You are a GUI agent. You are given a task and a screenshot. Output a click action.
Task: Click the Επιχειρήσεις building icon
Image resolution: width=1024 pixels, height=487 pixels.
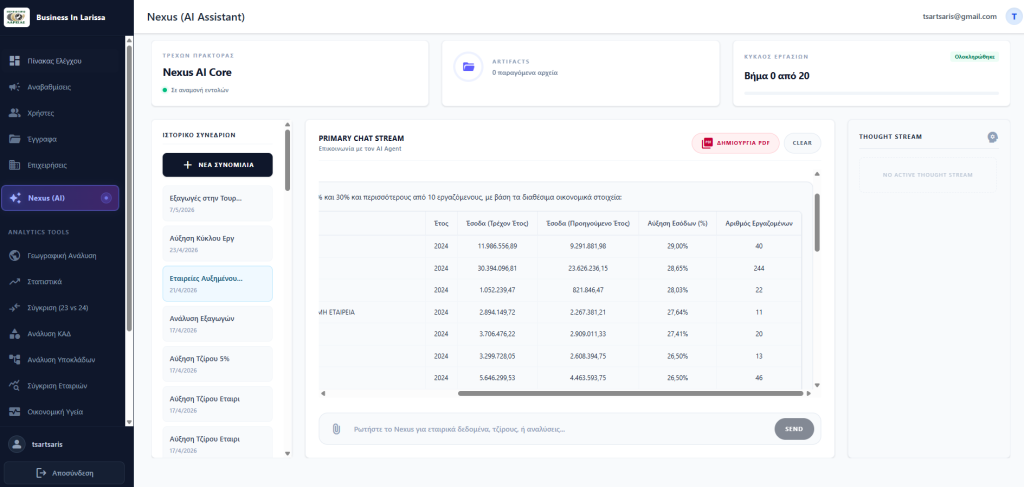click(14, 165)
